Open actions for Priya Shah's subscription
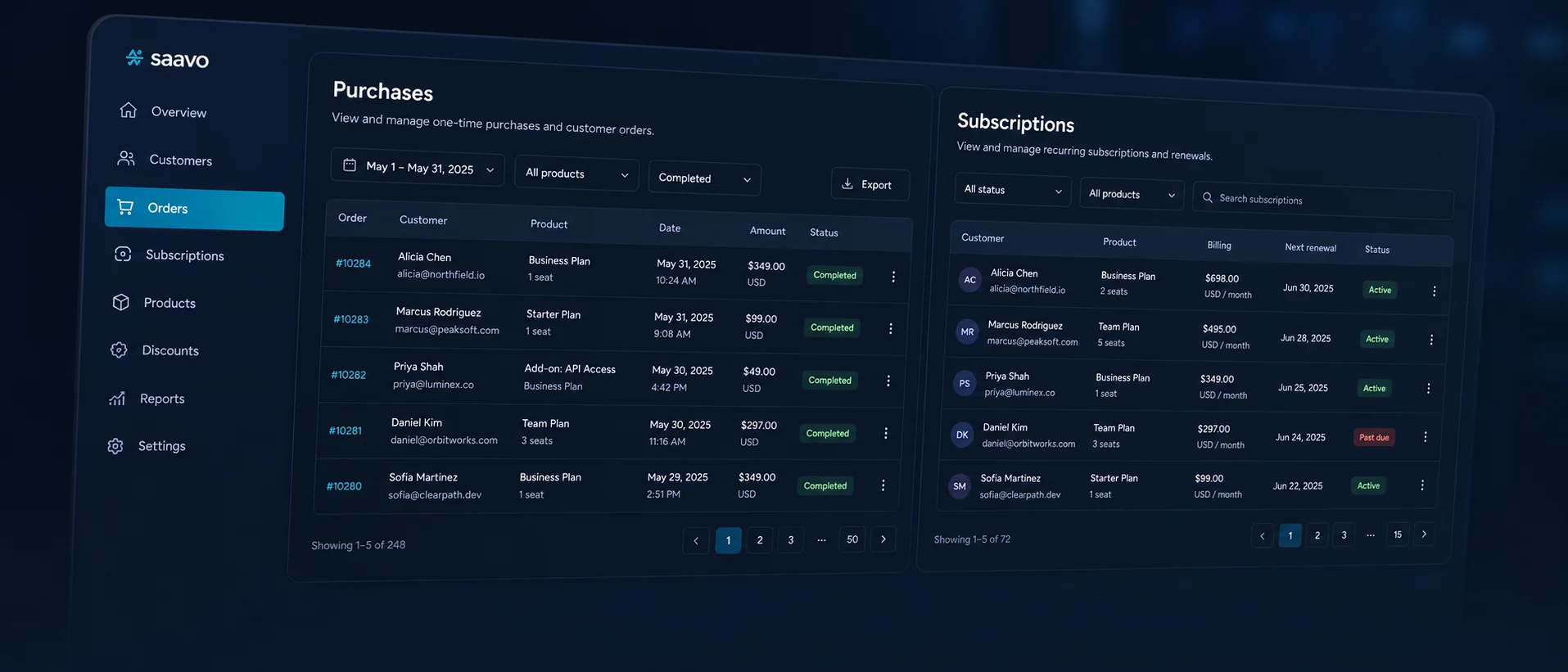1568x672 pixels. click(x=1429, y=389)
